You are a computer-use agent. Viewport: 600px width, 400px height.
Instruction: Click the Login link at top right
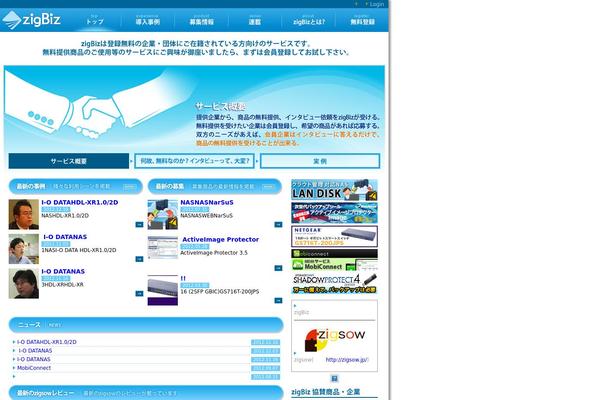coord(376,4)
